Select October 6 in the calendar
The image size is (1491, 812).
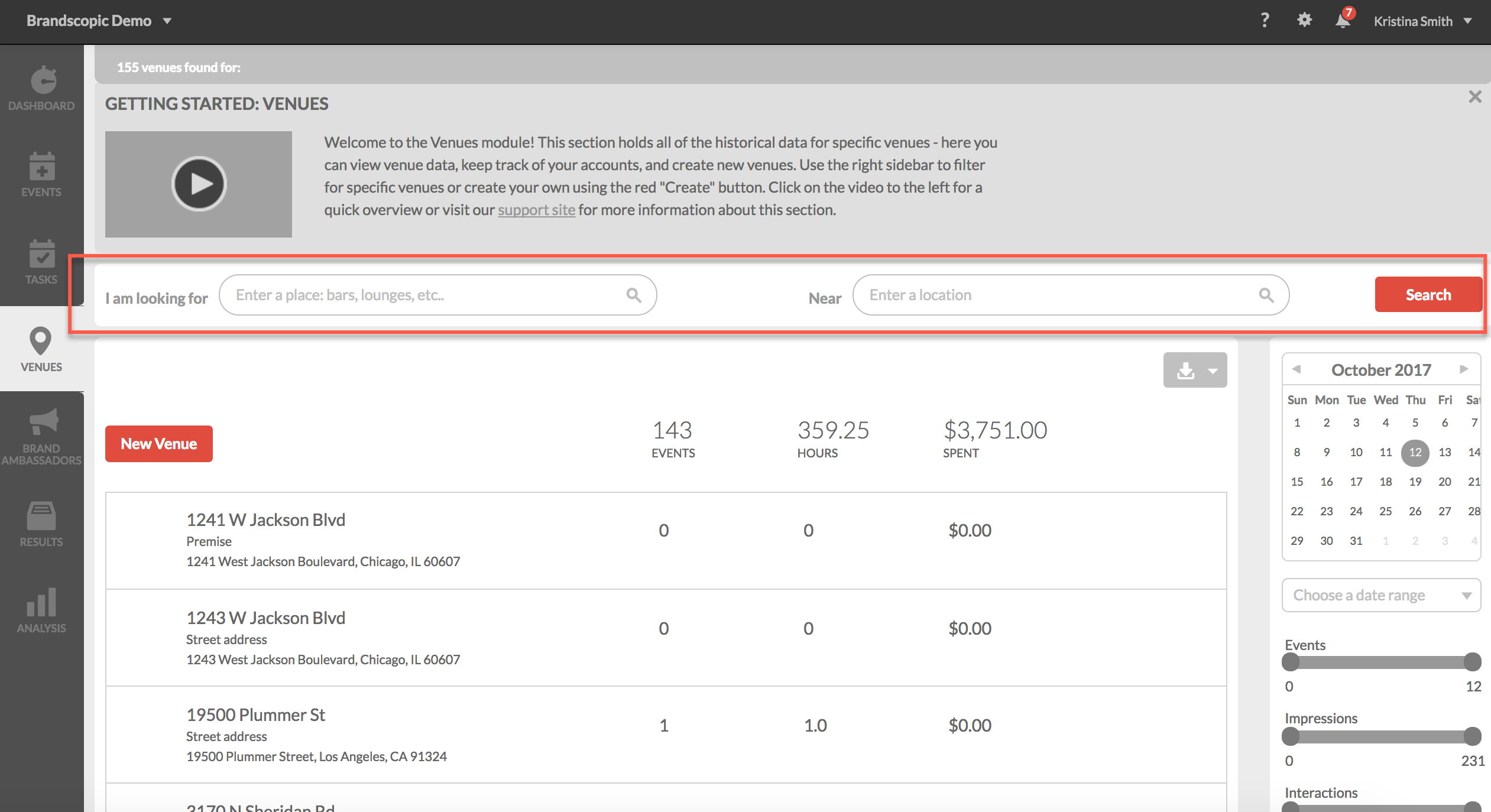(x=1445, y=423)
